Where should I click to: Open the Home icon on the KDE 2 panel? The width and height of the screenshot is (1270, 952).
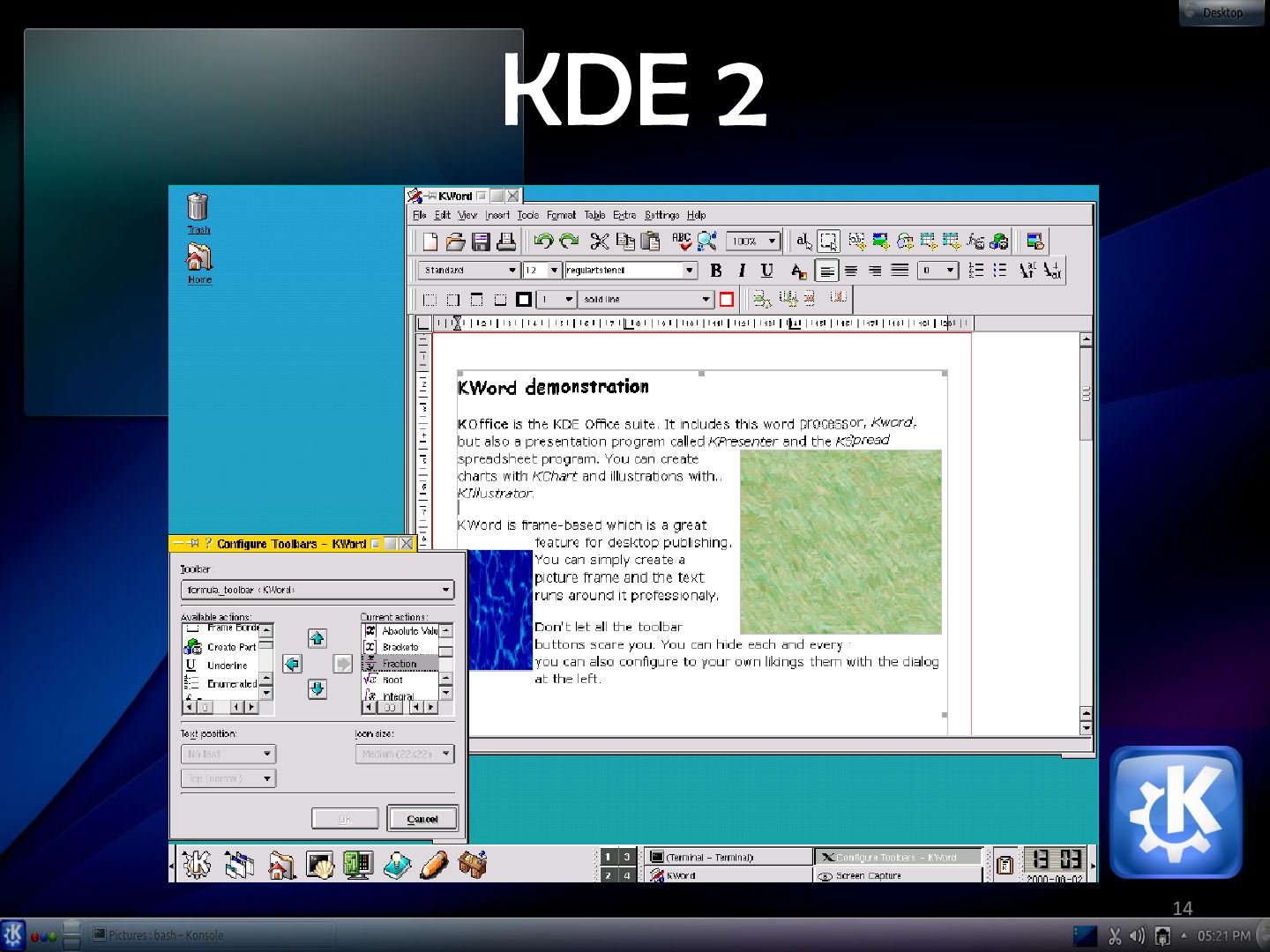(x=281, y=865)
